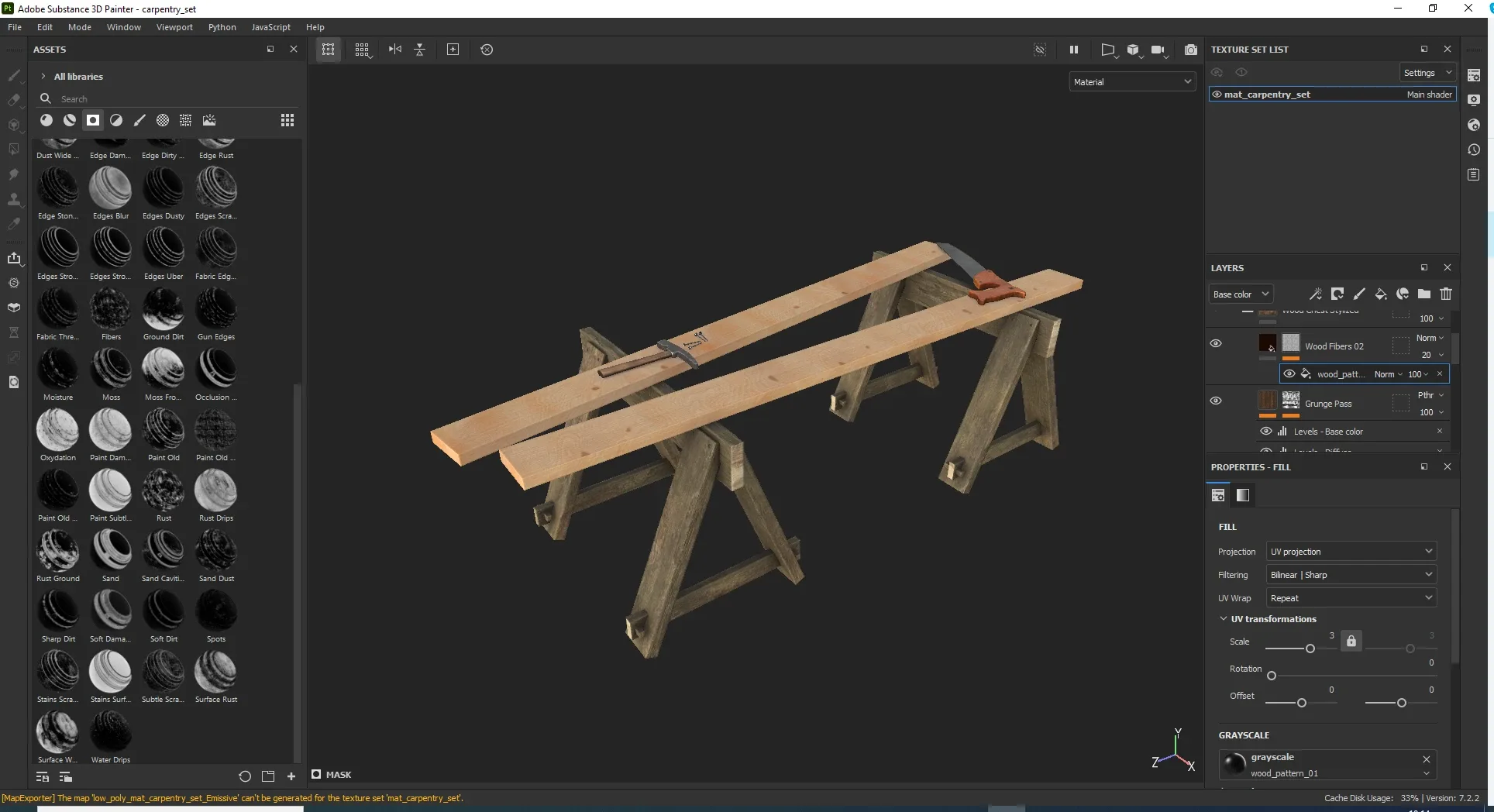
Task: Add new asset with plus button
Action: (291, 776)
